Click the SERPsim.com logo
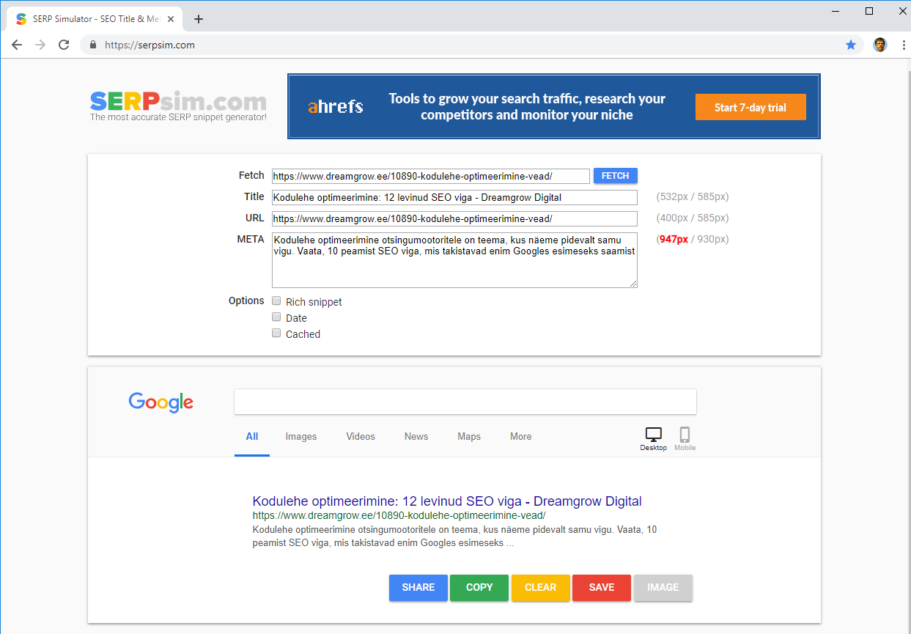The height and width of the screenshot is (634, 911). pyautogui.click(x=178, y=104)
